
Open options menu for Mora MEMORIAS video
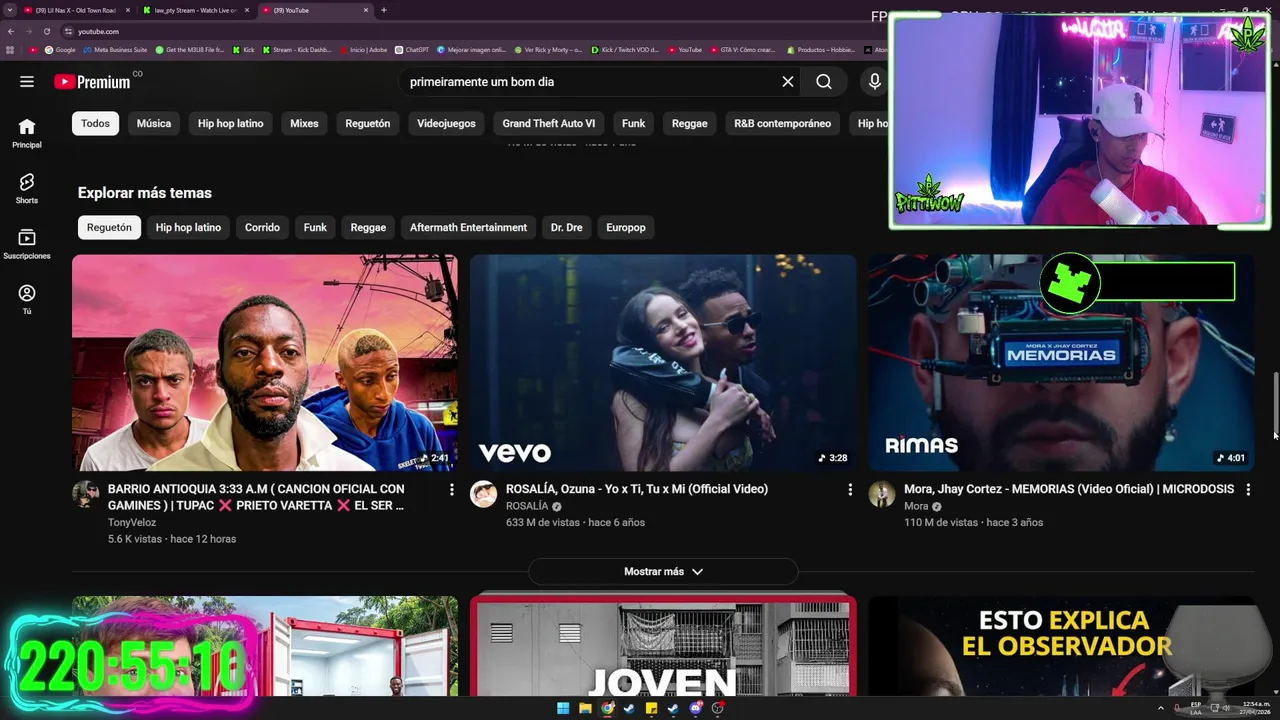tap(1248, 490)
